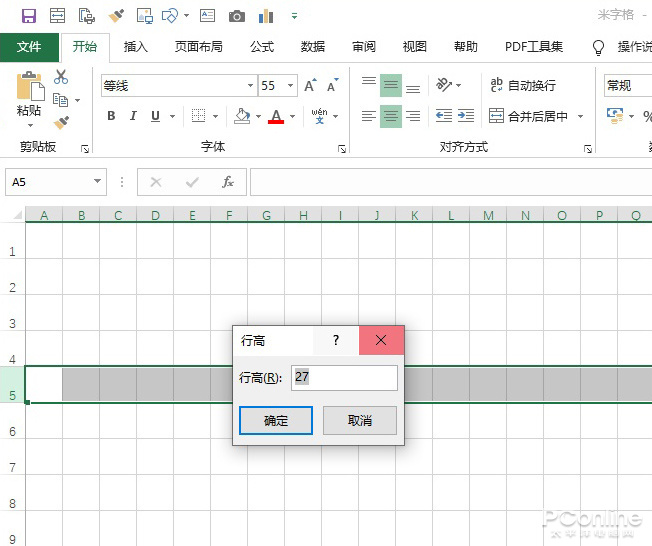
Task: Toggle Italic formatting
Action: pos(133,116)
